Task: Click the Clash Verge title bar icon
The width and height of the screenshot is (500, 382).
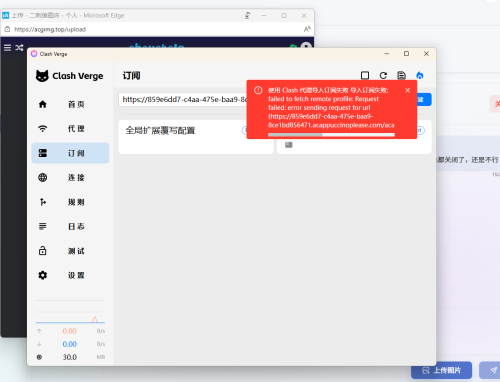Action: point(34,54)
